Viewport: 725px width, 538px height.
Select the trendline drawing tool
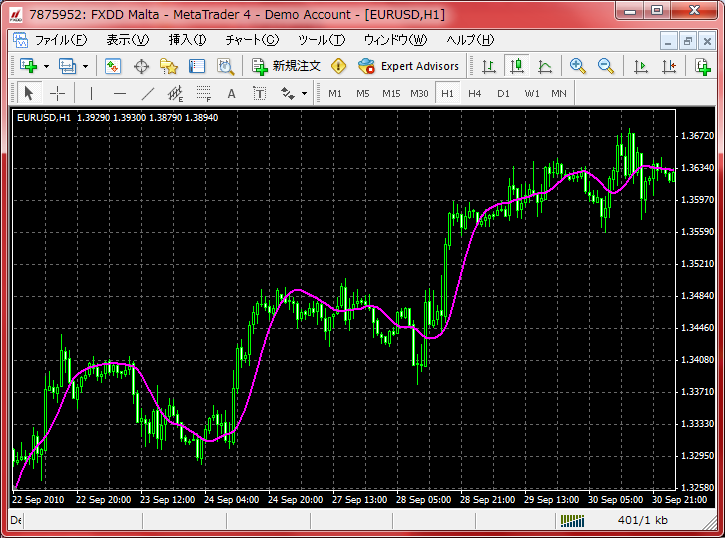(147, 93)
